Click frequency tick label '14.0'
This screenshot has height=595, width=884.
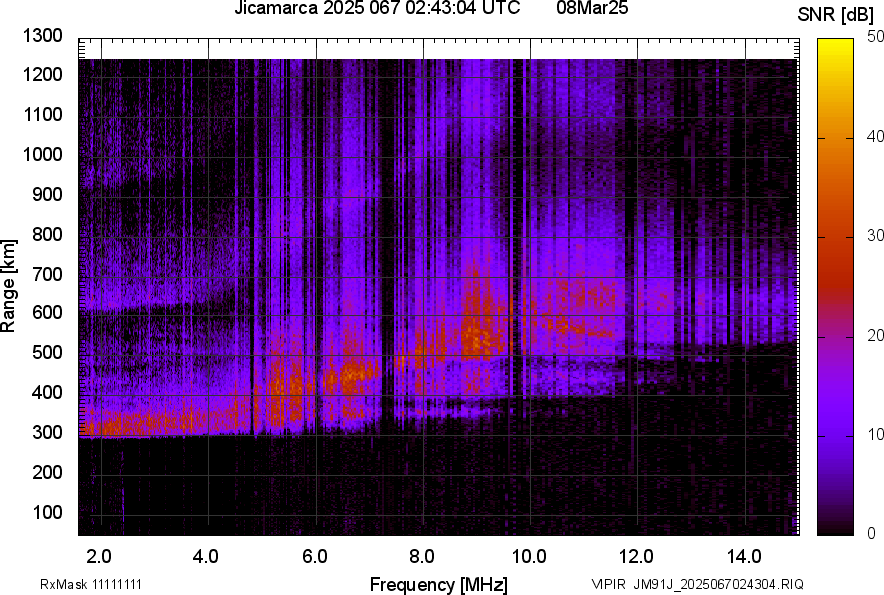(744, 557)
